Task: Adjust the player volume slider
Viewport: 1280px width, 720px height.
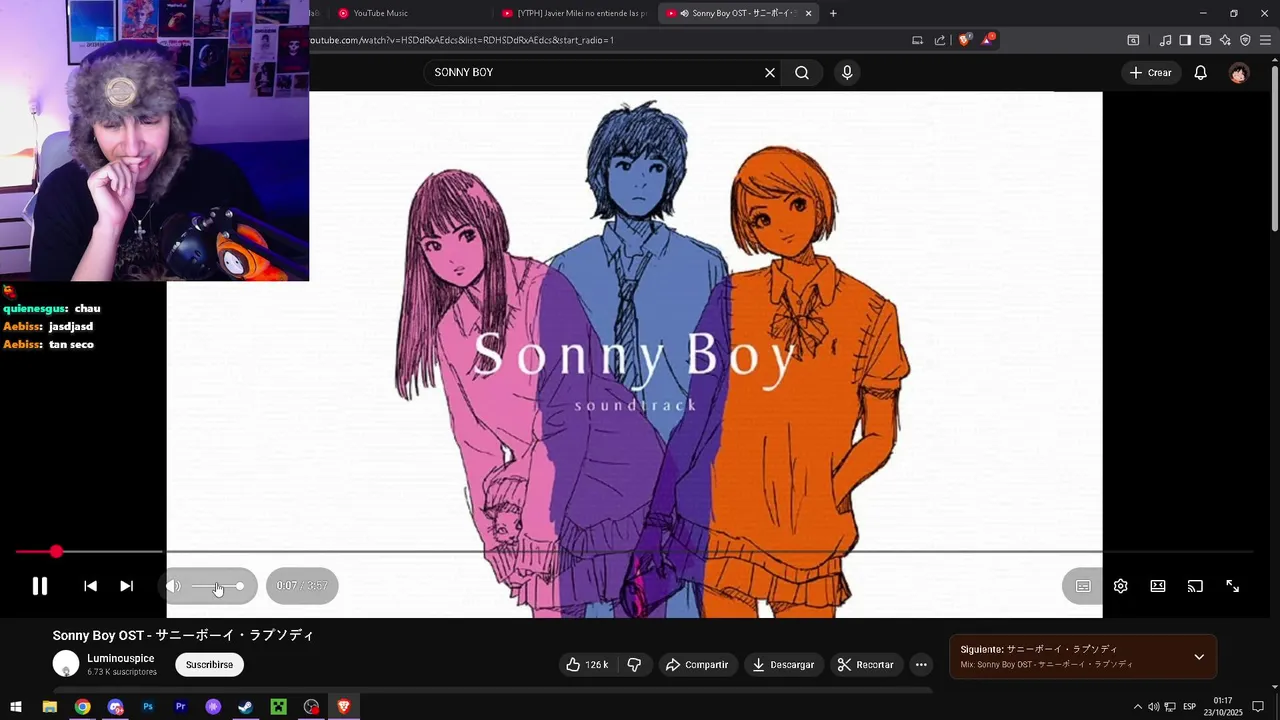Action: coord(217,586)
